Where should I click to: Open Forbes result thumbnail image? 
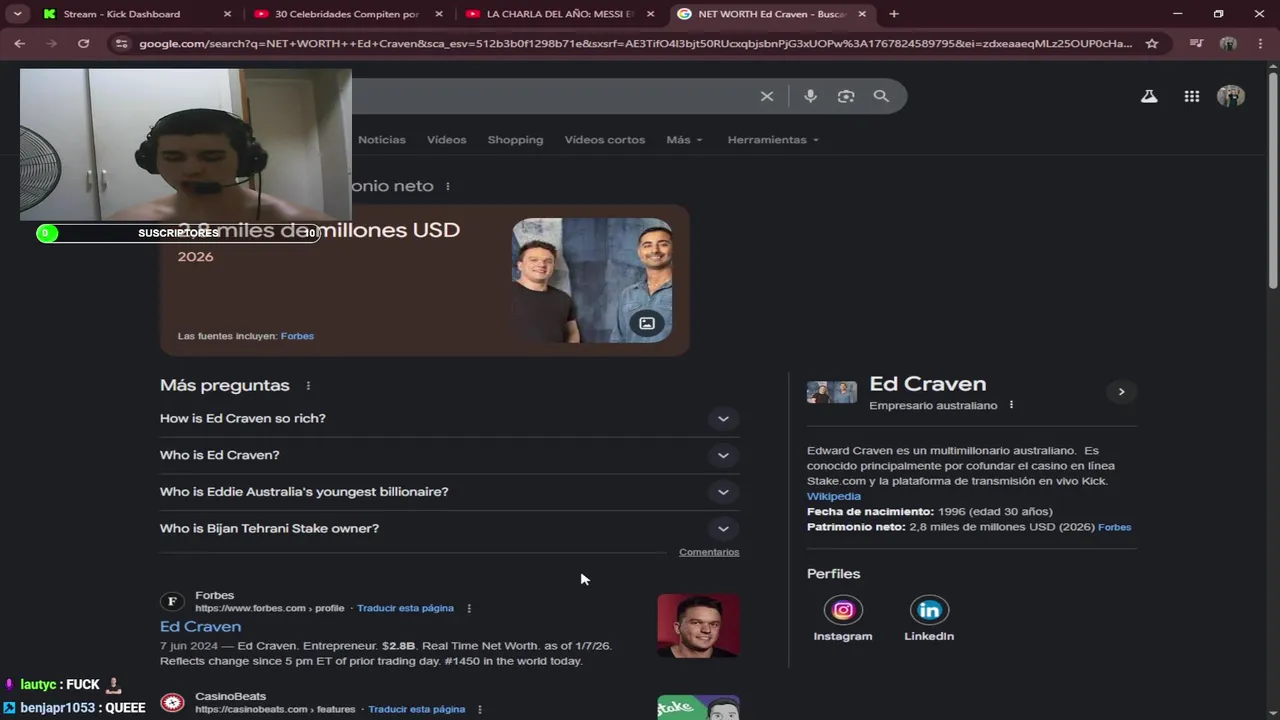coord(698,626)
